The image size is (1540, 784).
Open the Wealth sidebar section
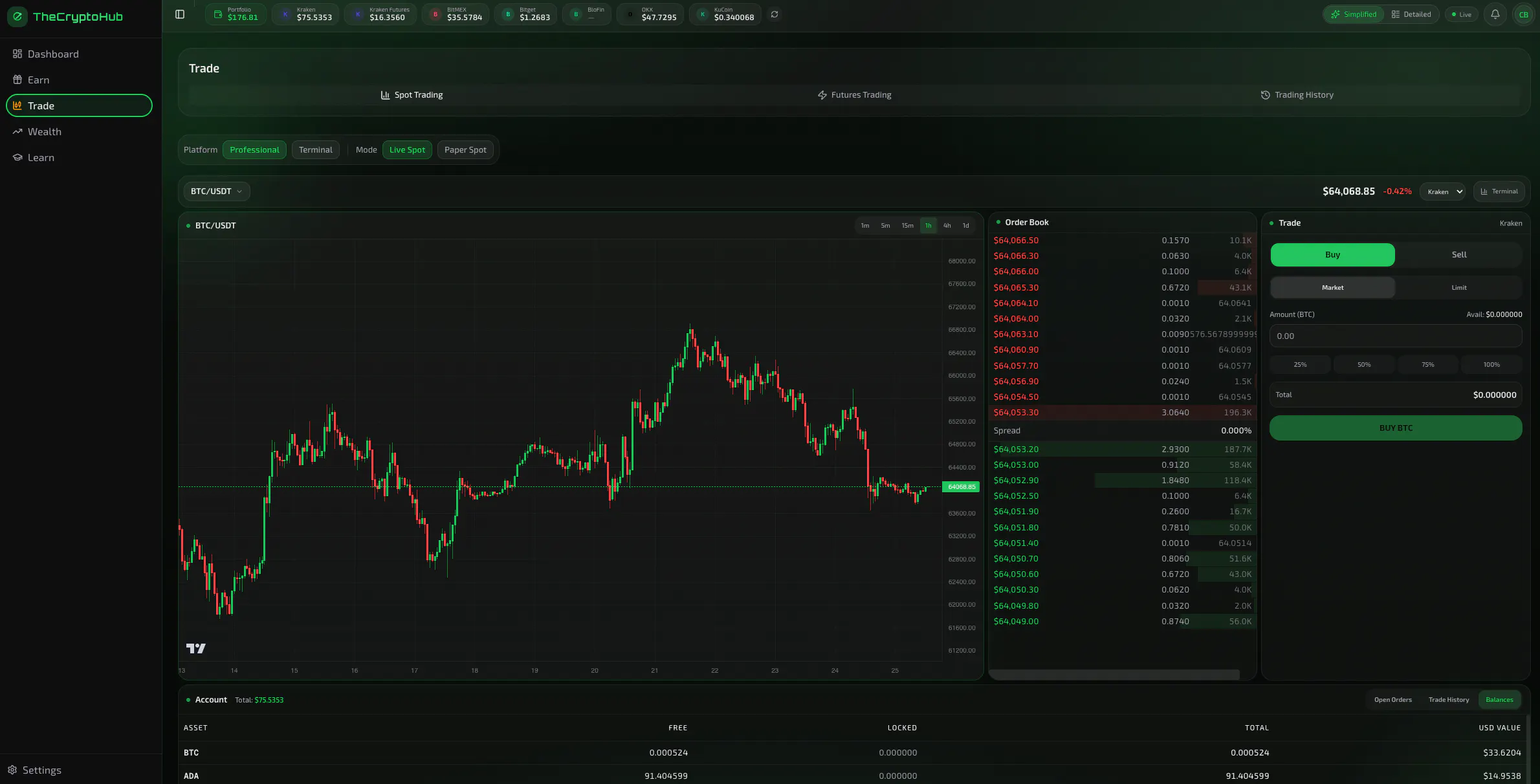tap(79, 132)
